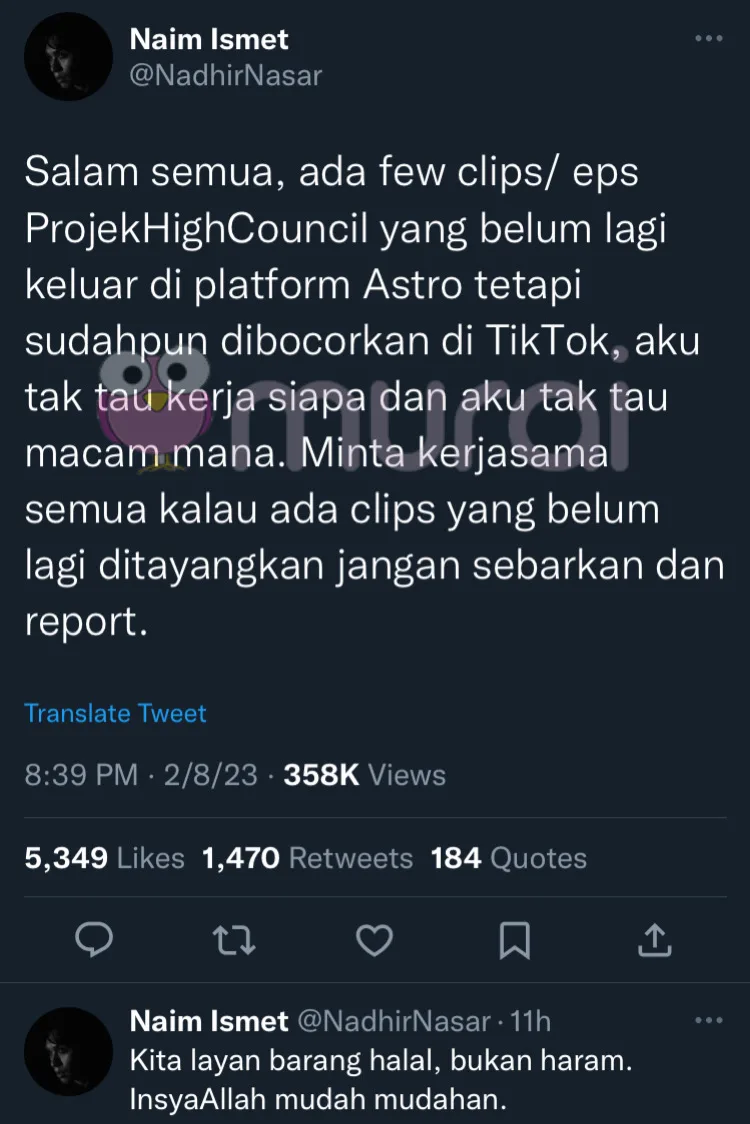Like the tweet with heart icon
750x1124 pixels.
(375, 940)
